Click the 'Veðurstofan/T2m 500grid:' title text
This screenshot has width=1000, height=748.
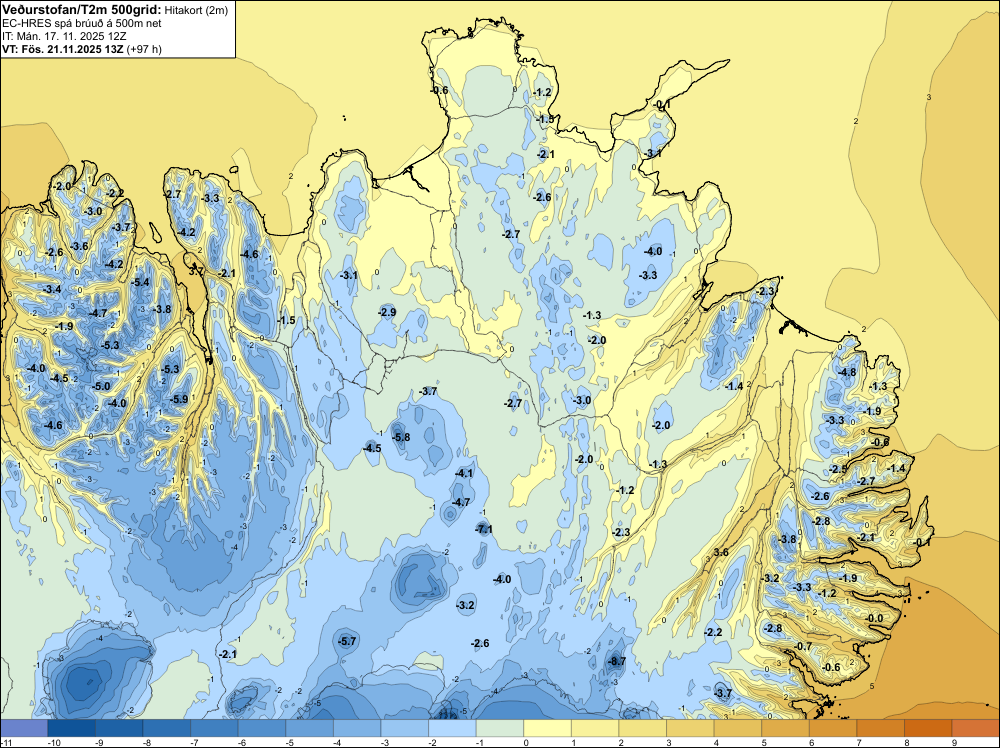[x=82, y=9]
